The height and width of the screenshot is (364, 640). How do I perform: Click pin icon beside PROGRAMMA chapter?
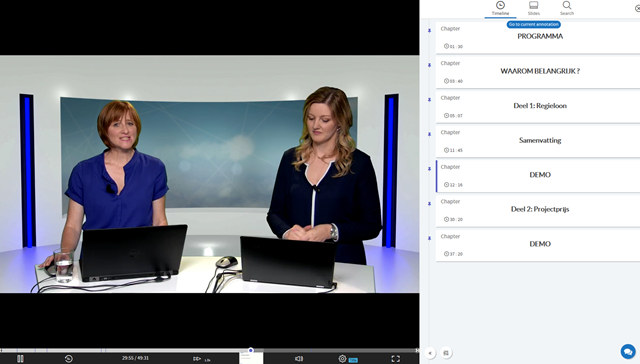tap(429, 31)
